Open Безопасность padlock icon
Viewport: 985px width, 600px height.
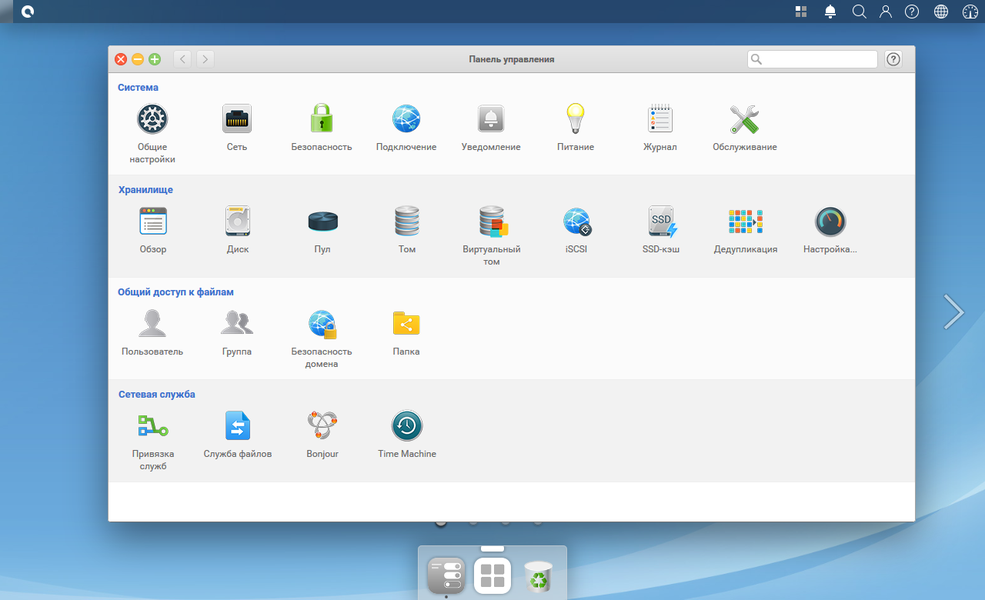point(322,119)
